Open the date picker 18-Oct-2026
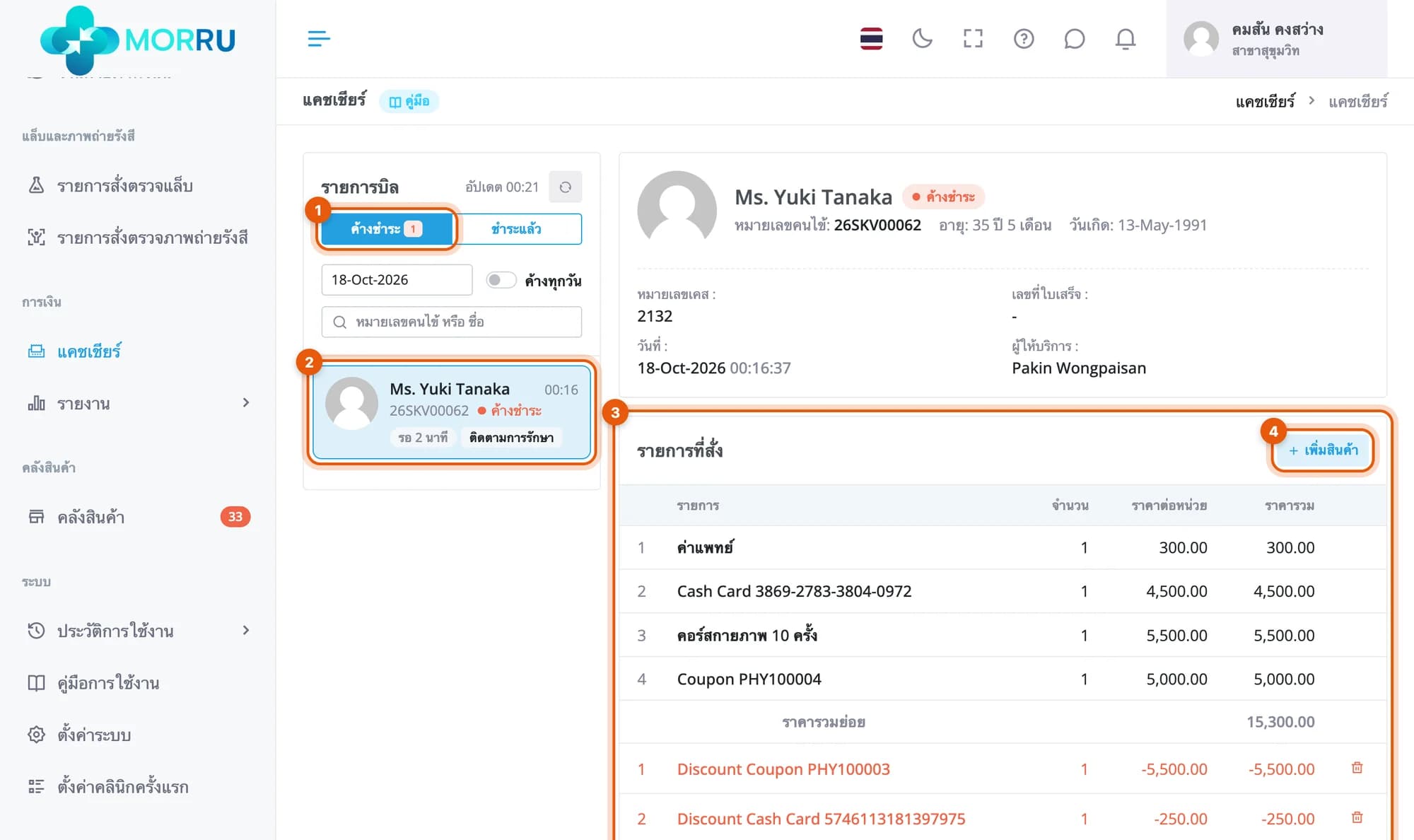This screenshot has width=1414, height=840. point(397,280)
